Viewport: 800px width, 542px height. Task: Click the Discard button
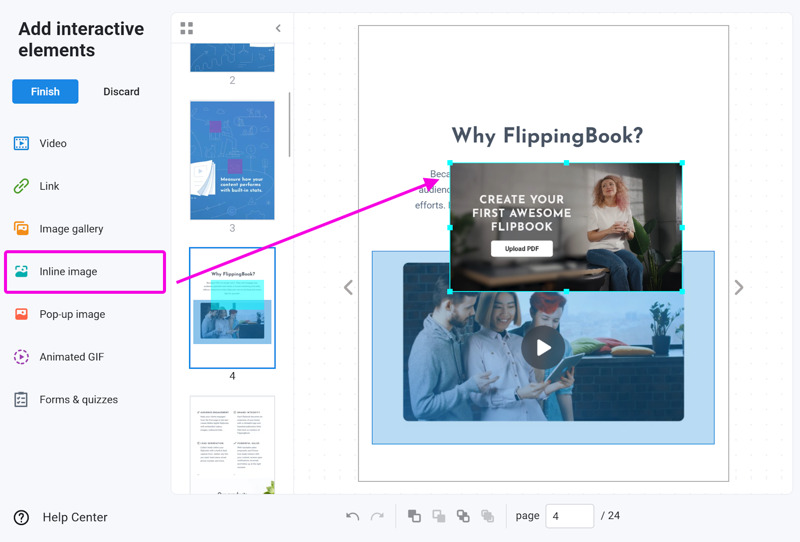pos(121,91)
